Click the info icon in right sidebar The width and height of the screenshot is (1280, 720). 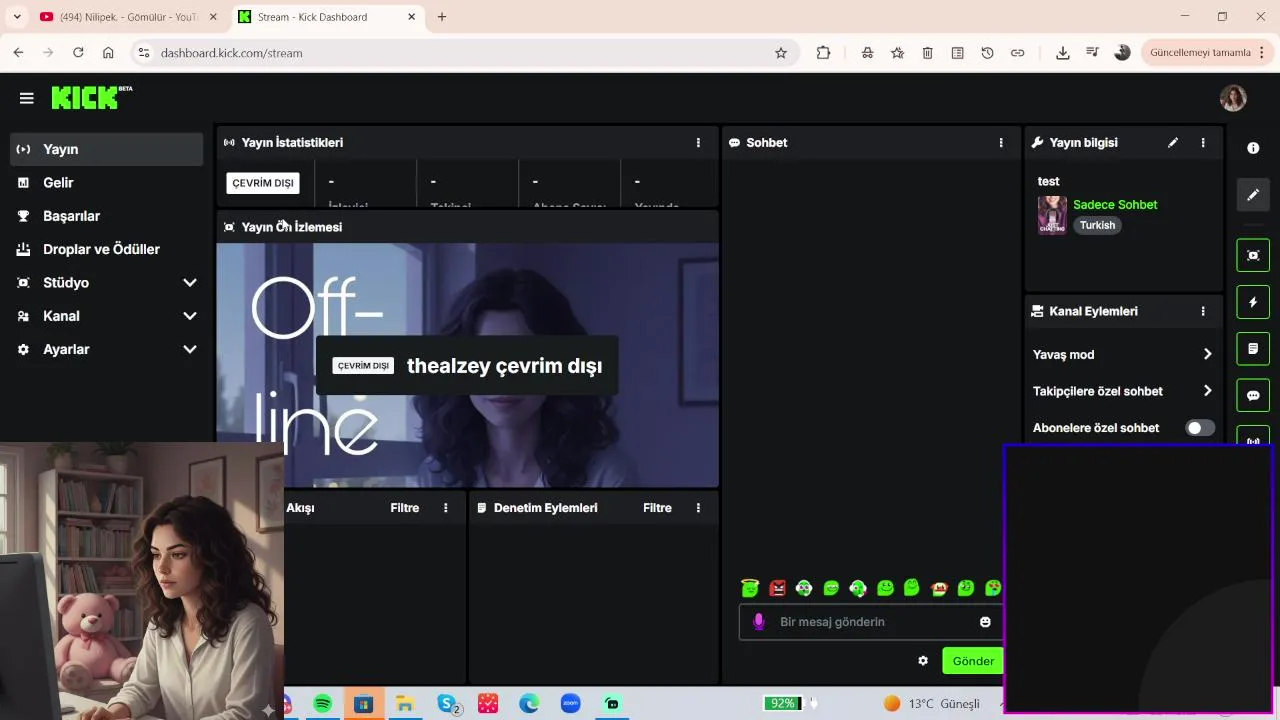click(1253, 148)
